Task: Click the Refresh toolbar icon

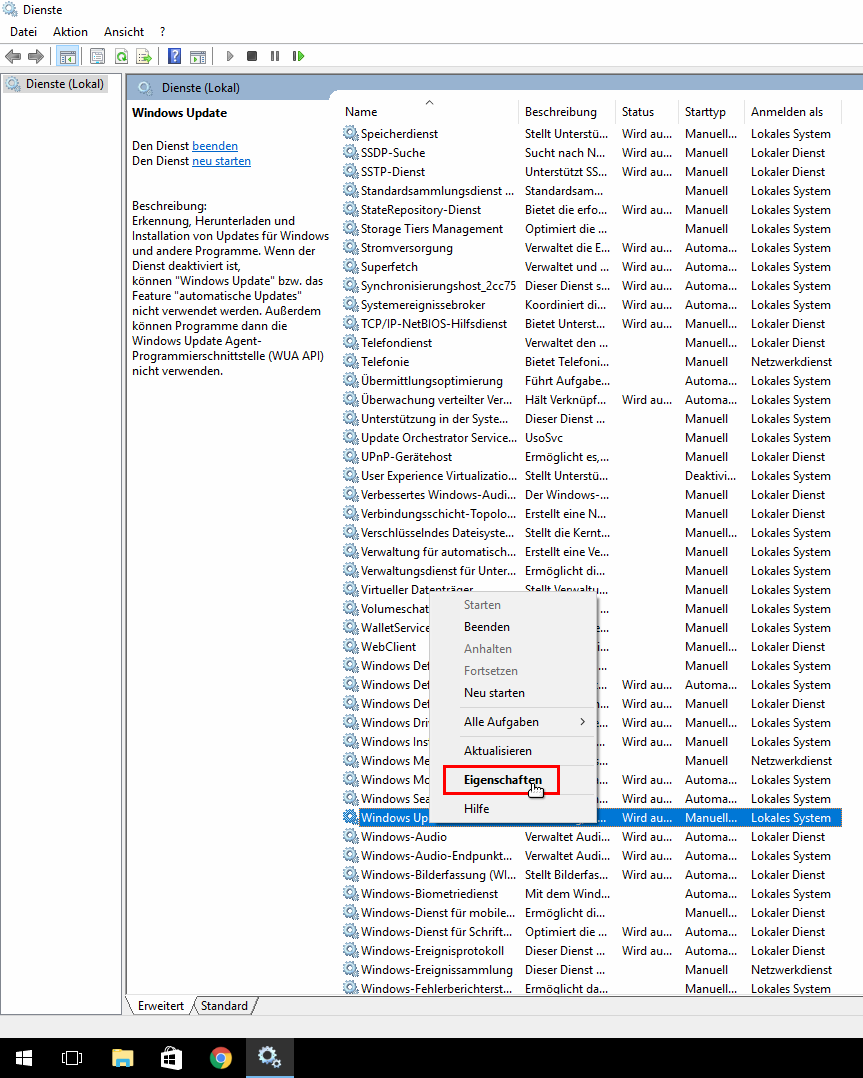Action: pyautogui.click(x=121, y=56)
